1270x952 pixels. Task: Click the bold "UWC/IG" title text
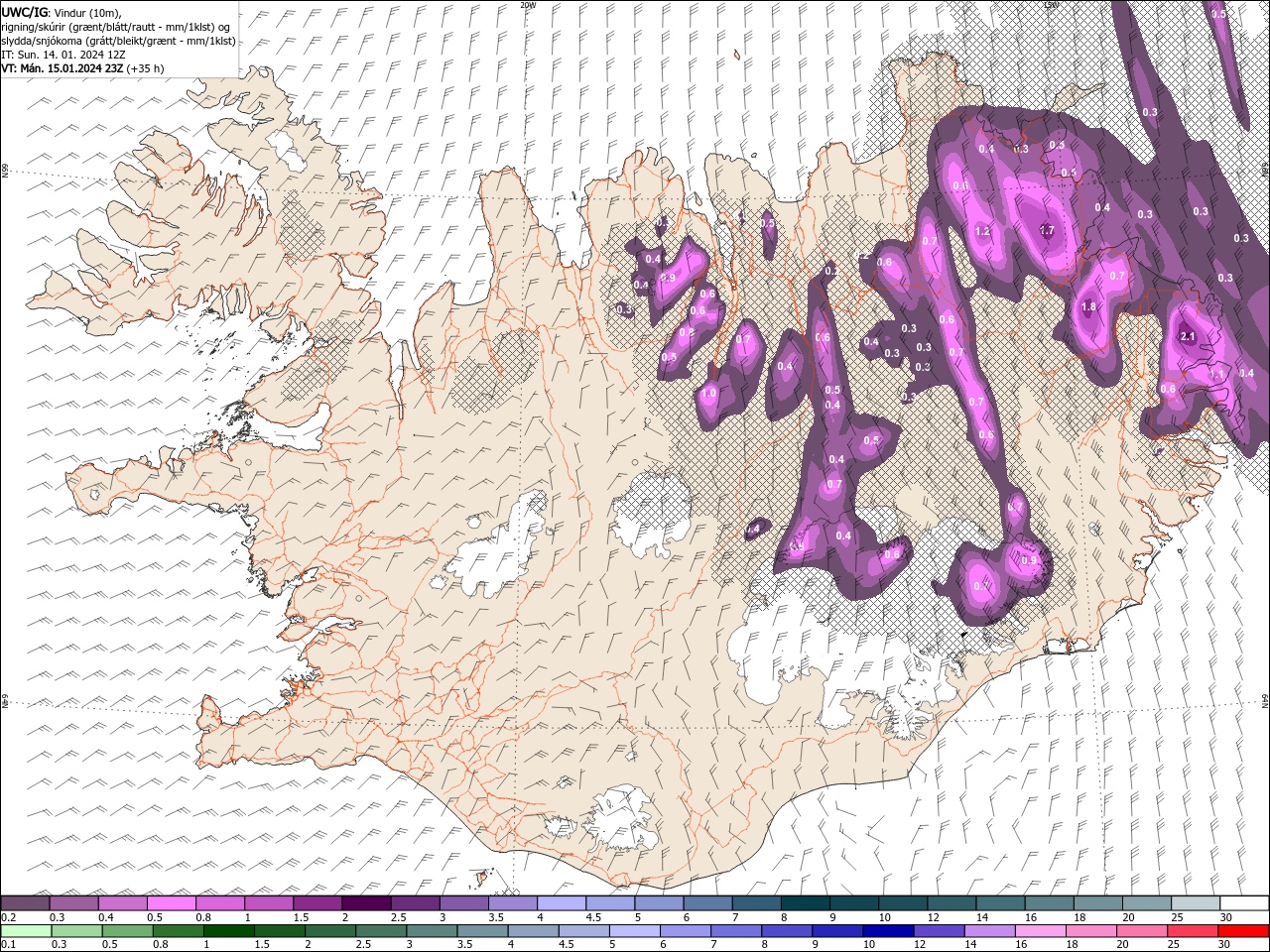pos(25,11)
